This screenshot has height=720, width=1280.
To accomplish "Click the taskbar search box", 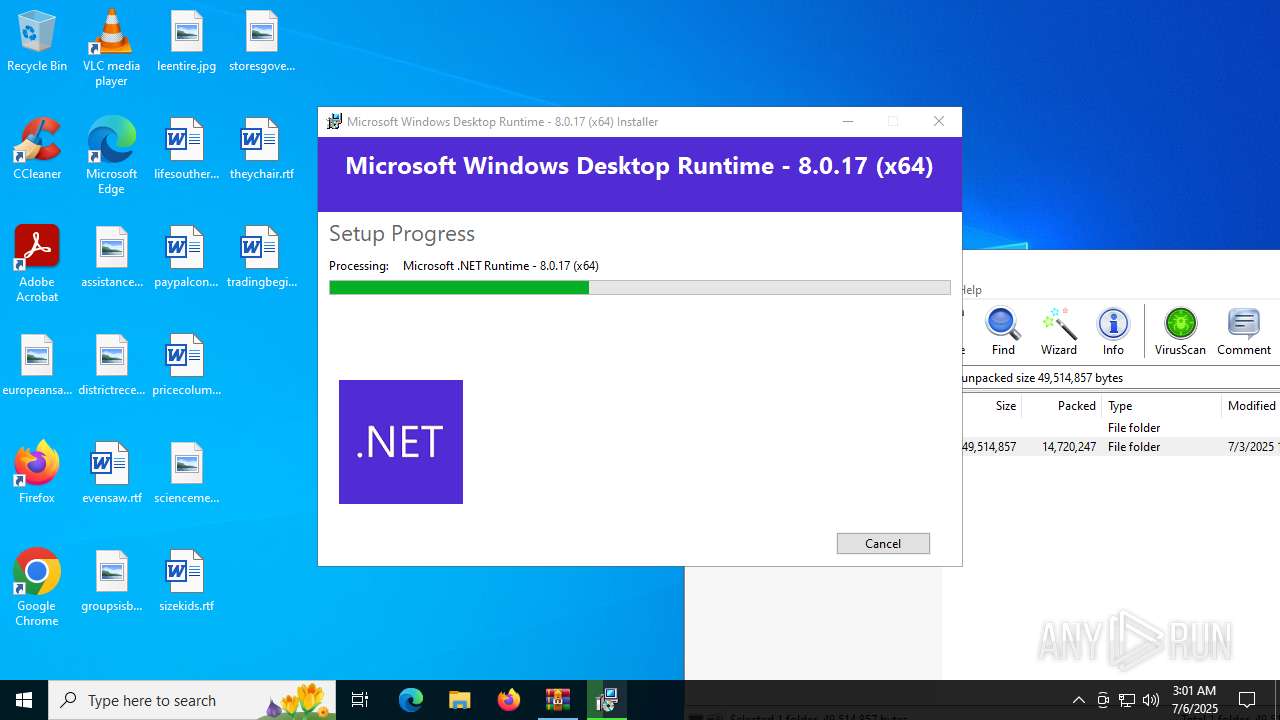I will point(194,700).
